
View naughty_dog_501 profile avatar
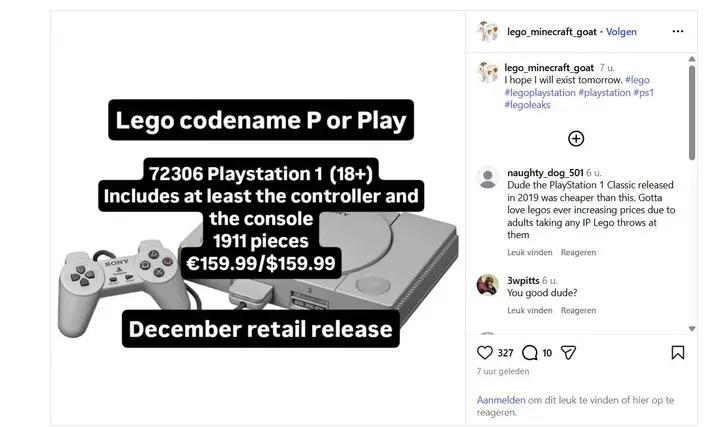click(488, 177)
